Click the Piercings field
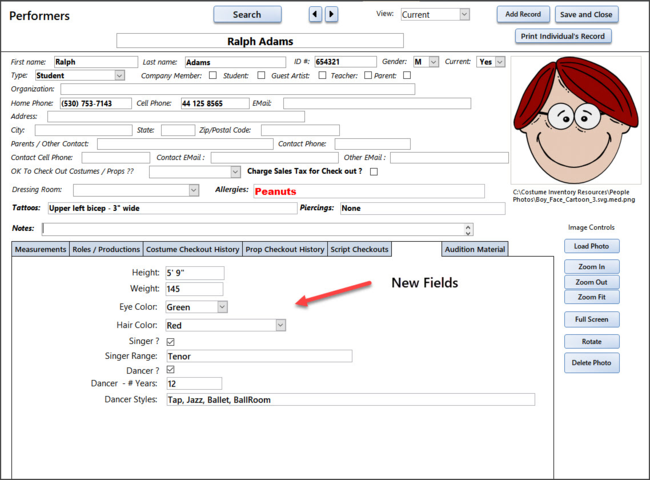650x480 pixels. tap(423, 208)
